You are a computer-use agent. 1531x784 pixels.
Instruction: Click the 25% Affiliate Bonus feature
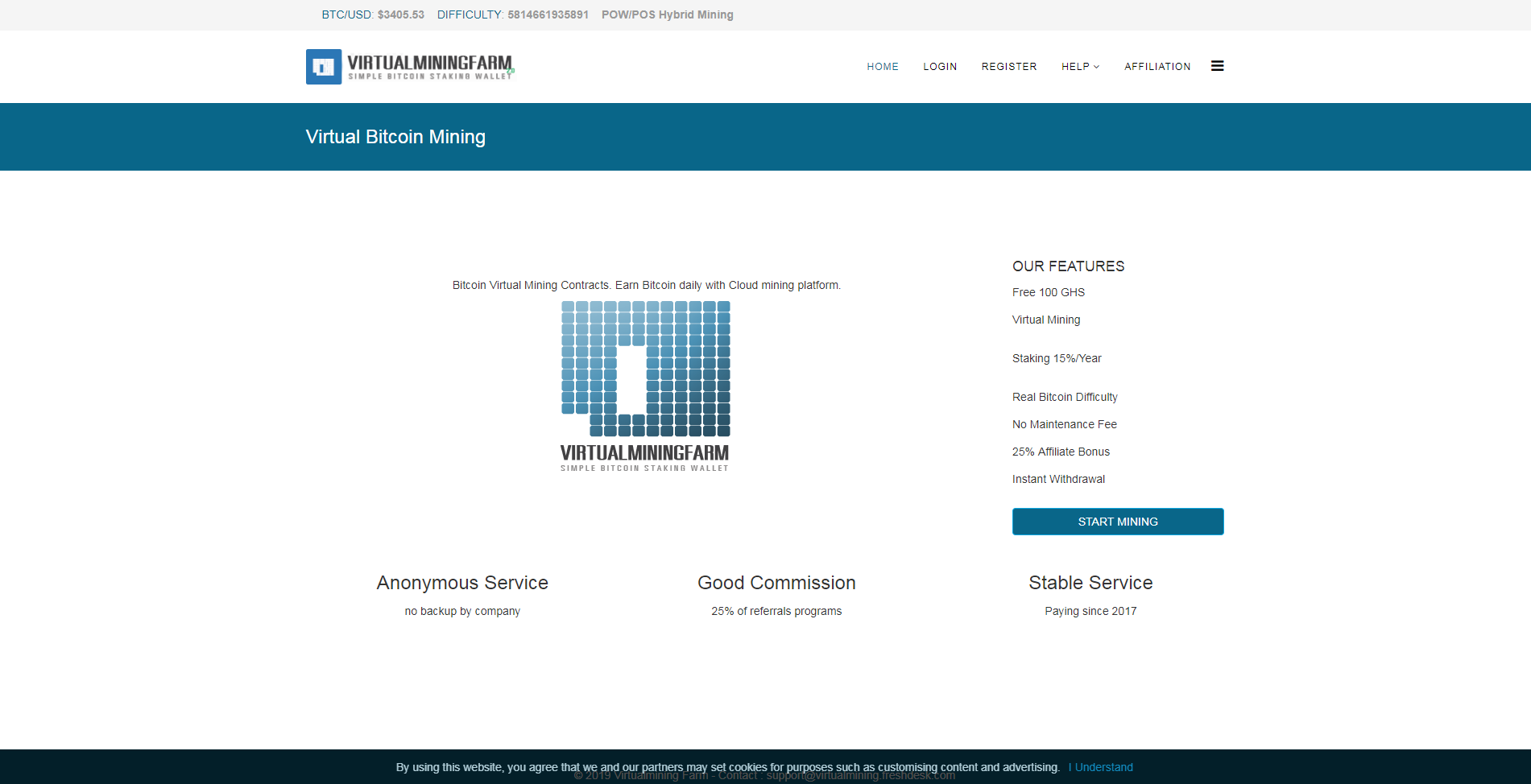tap(1061, 452)
